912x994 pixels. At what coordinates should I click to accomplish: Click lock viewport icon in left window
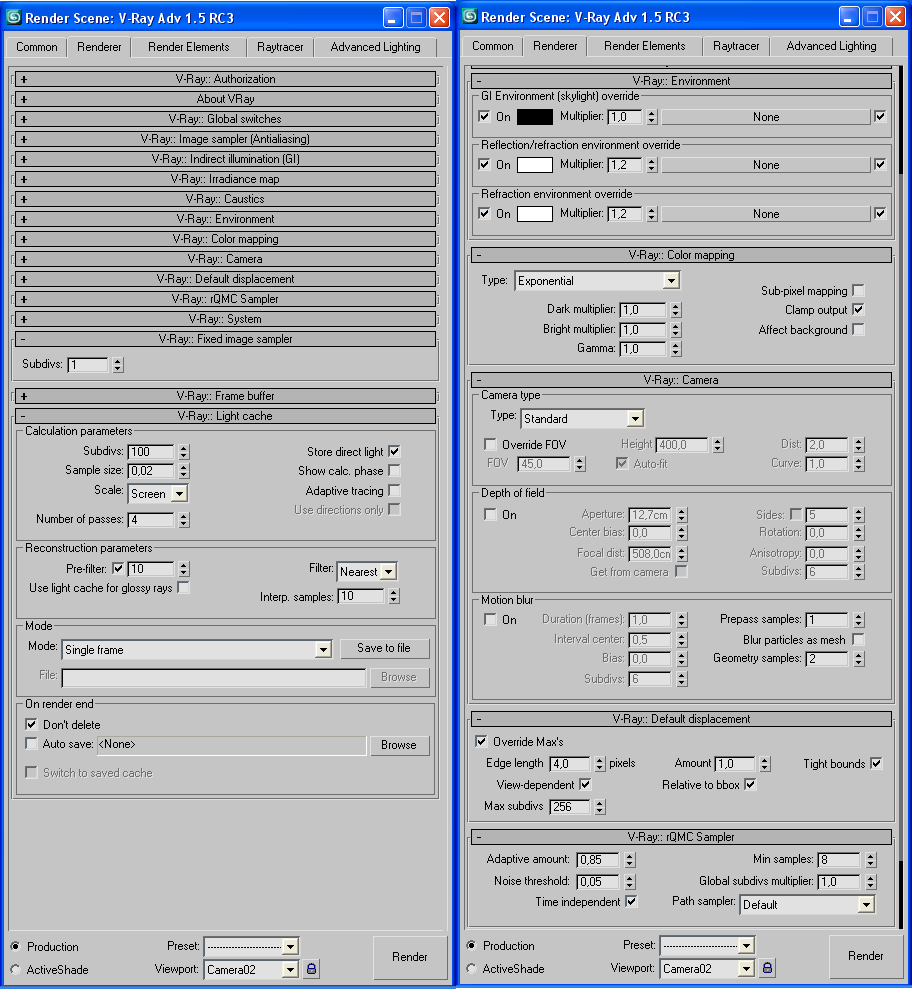[x=311, y=969]
